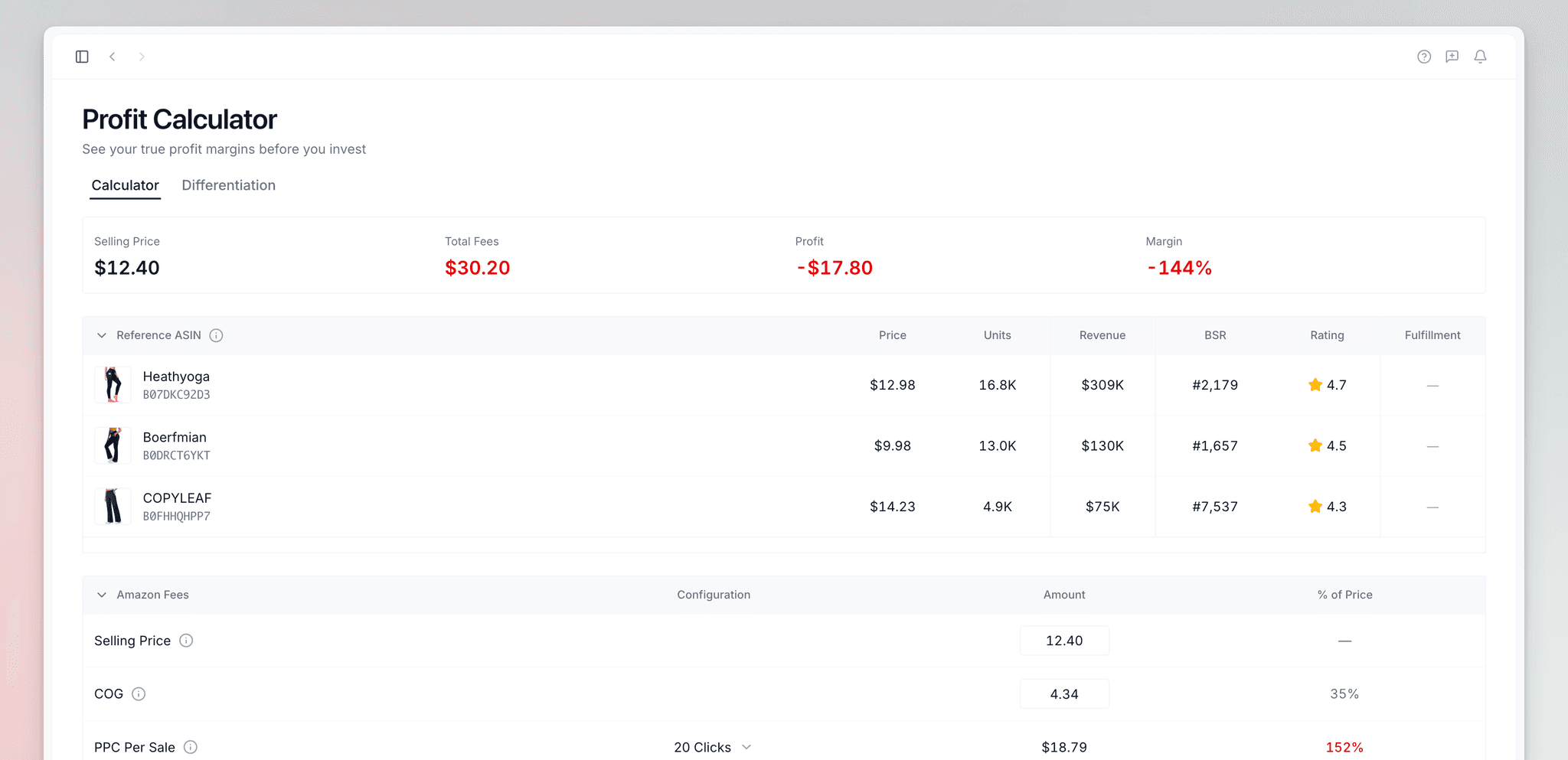Sort by the Fulfillment column header
Screen dimensions: 1568x760
point(1432,335)
